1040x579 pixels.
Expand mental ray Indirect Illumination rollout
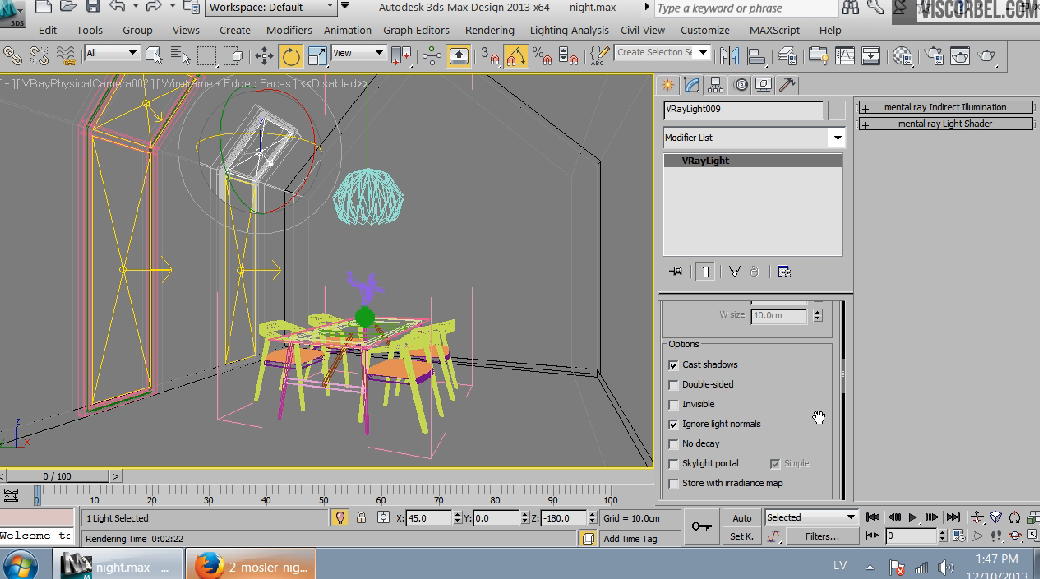point(945,107)
